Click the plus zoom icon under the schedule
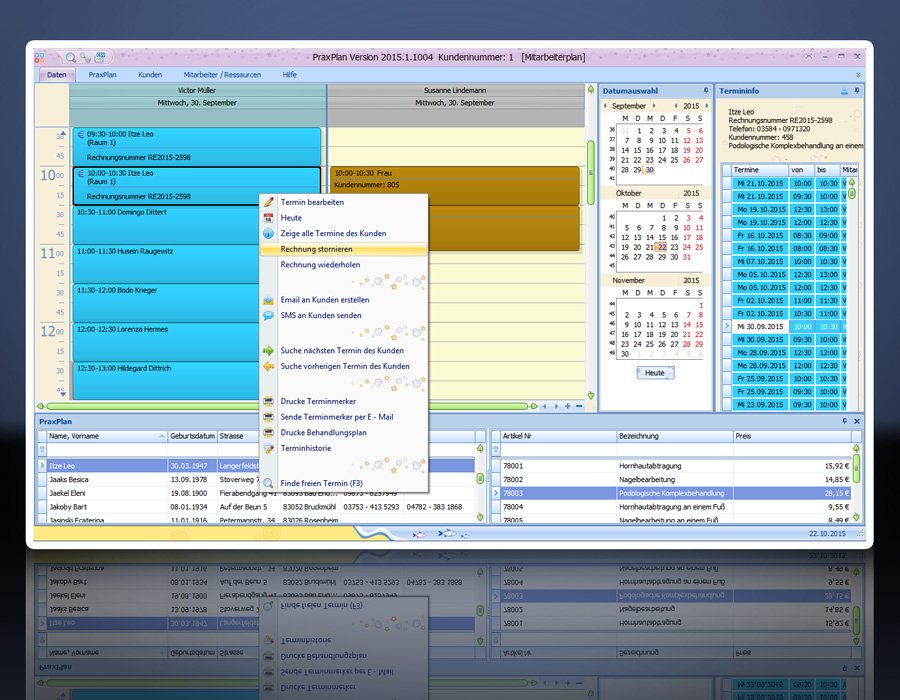Image resolution: width=900 pixels, height=700 pixels. coord(568,406)
